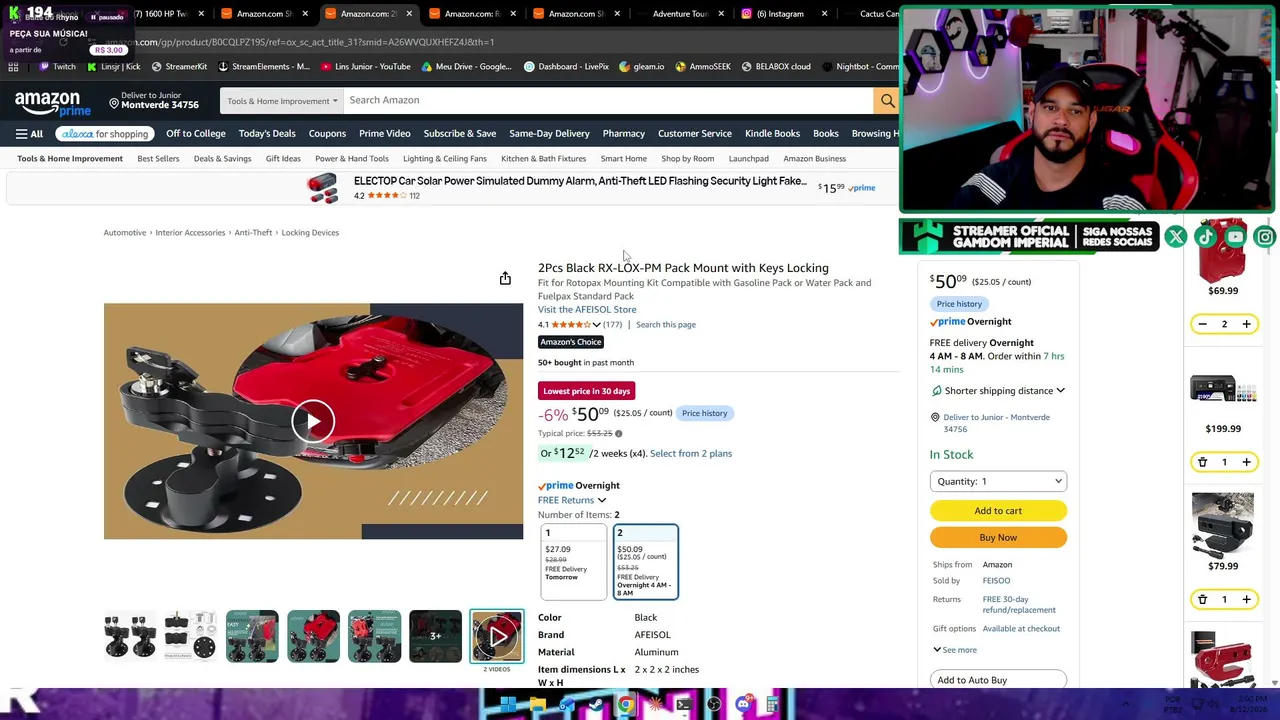Open Today's Deals in the Amazon nav
Image resolution: width=1280 pixels, height=720 pixels.
click(267, 134)
